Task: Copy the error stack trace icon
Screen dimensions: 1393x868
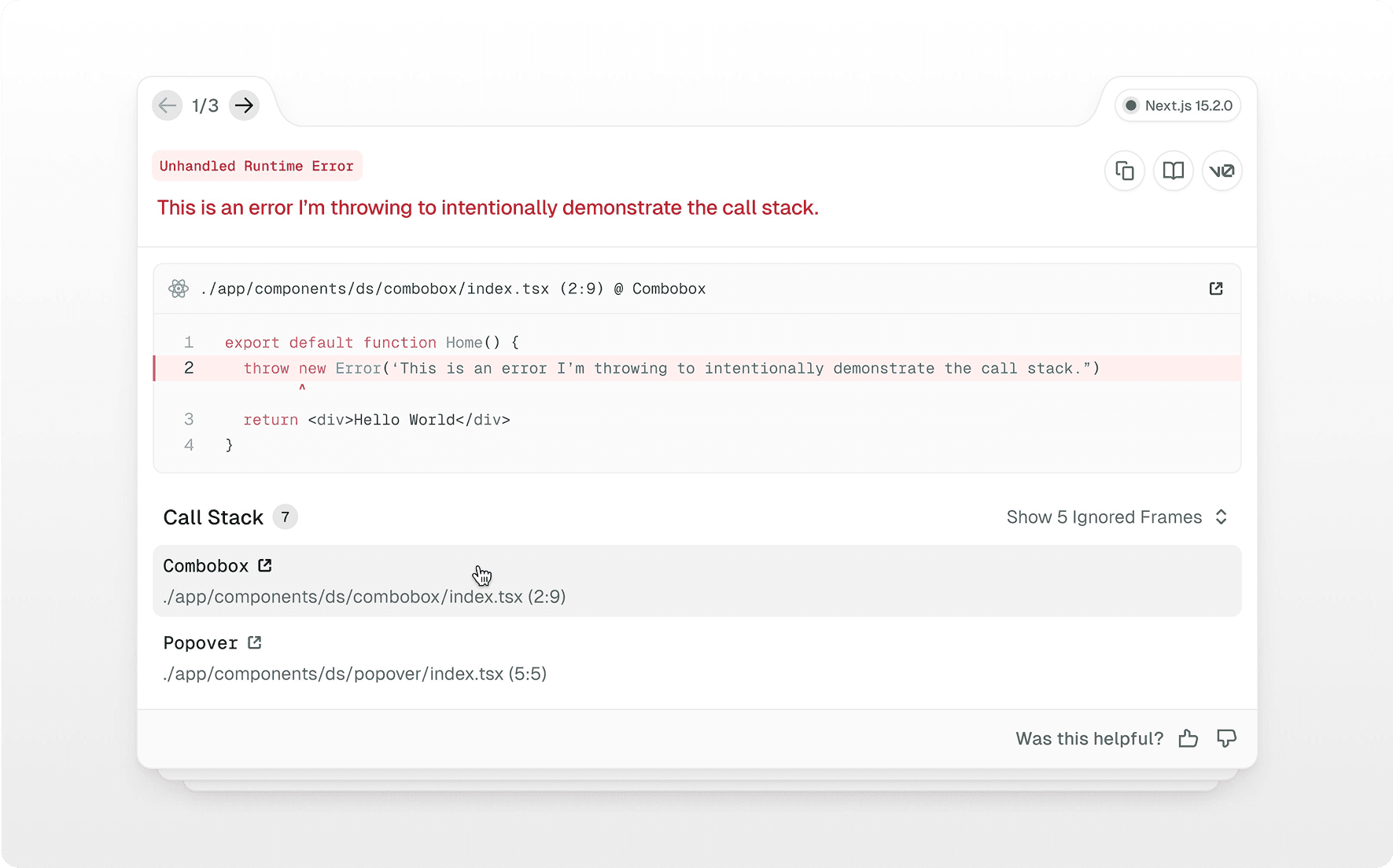Action: [x=1125, y=171]
